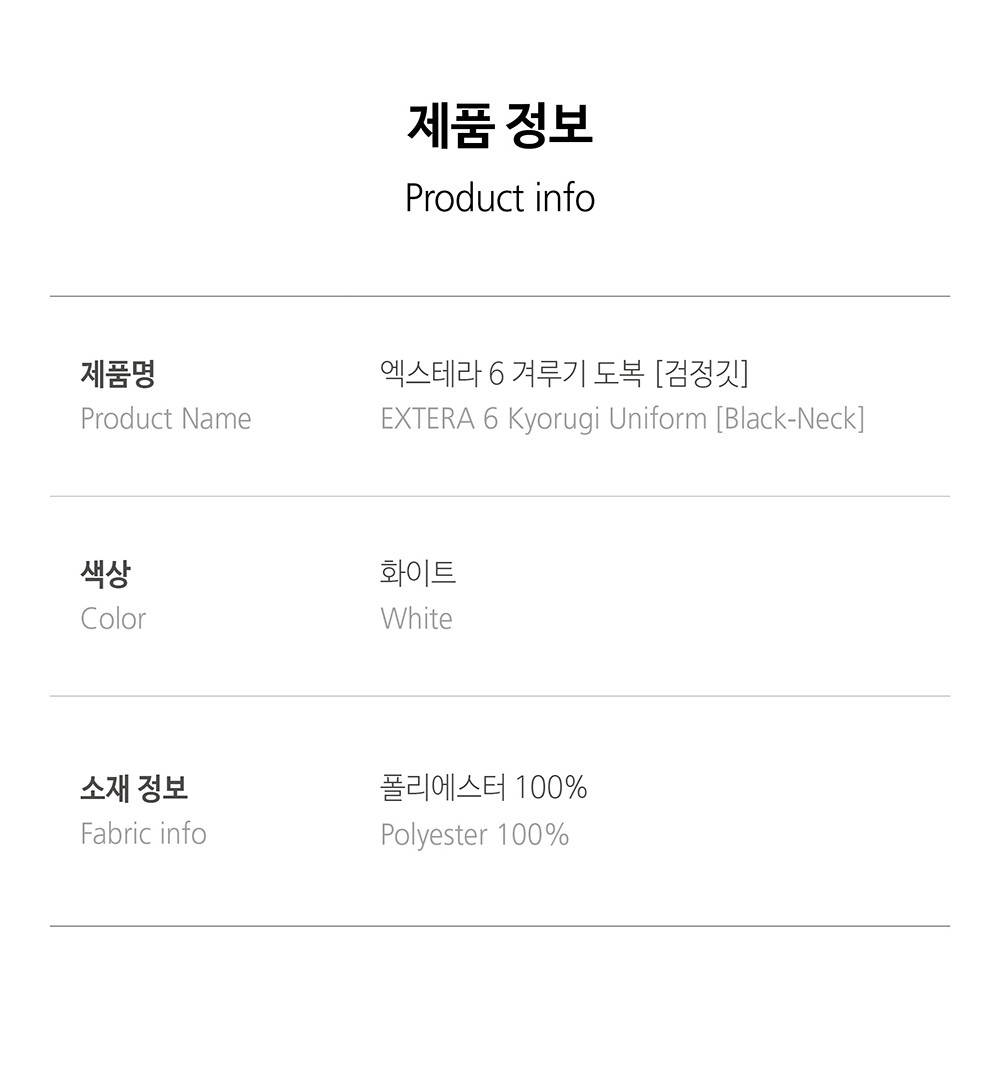Click the "Product info" subtitle
Screen dimensions: 1000x1086
(x=500, y=198)
